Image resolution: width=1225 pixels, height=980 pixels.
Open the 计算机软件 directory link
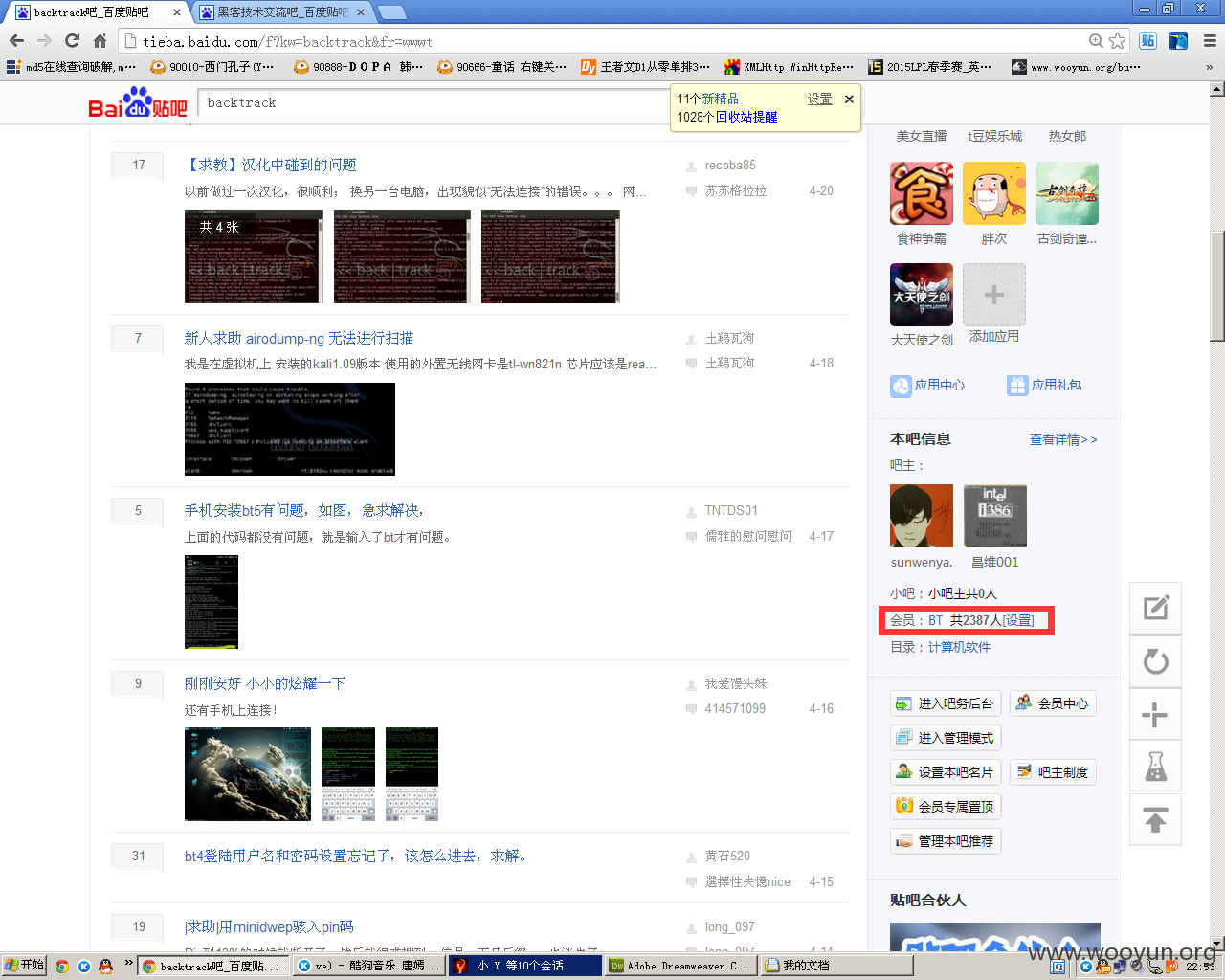coord(959,647)
